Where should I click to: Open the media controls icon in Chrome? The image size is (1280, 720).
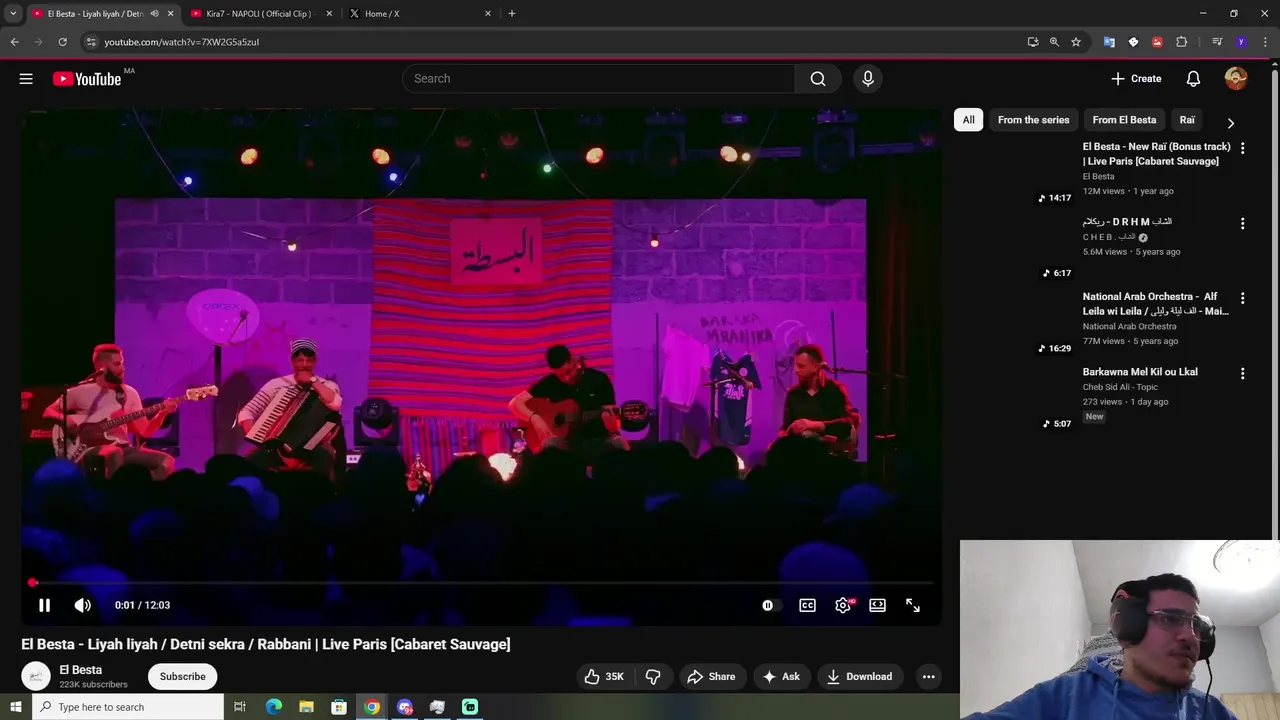[1217, 42]
